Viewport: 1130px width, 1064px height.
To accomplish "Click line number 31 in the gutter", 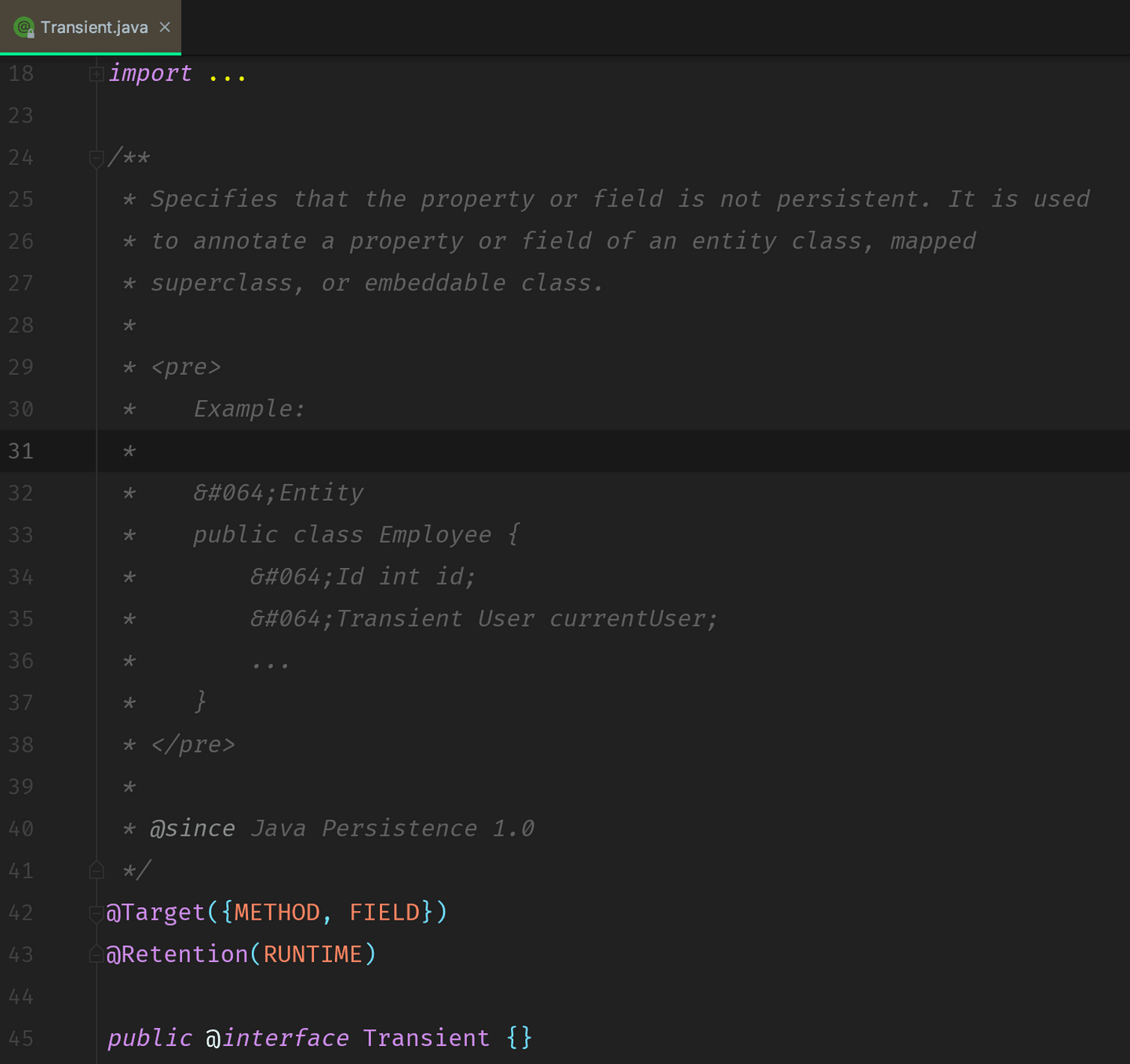I will pyautogui.click(x=21, y=451).
